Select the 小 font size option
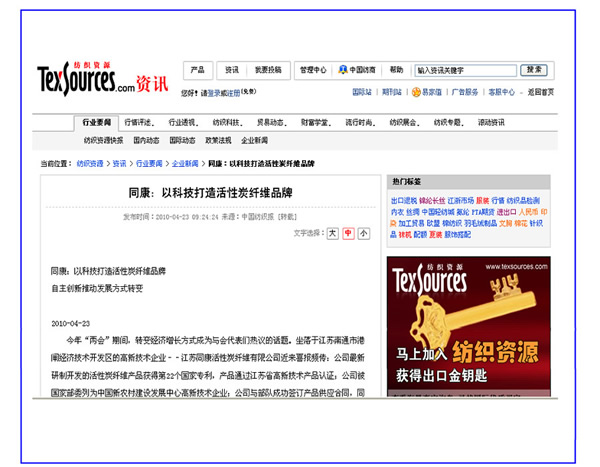The height and width of the screenshot is (467, 600). pyautogui.click(x=363, y=233)
